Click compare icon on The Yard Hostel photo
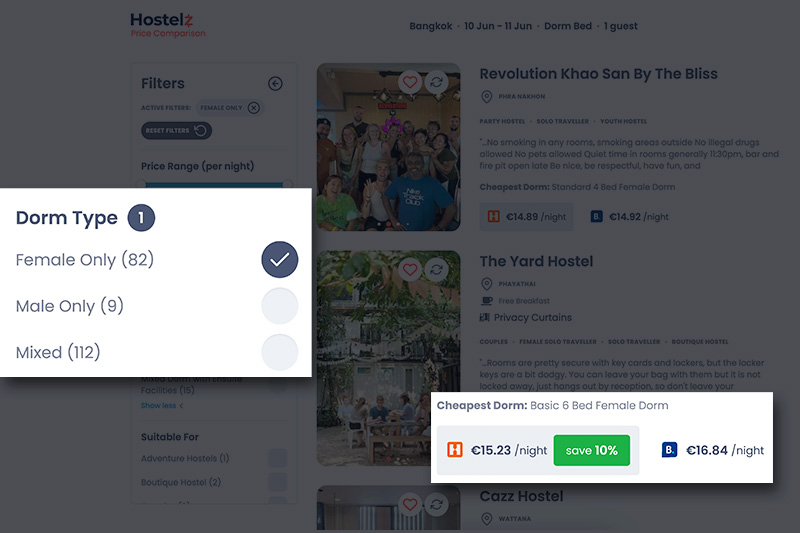This screenshot has height=533, width=800. 436,269
